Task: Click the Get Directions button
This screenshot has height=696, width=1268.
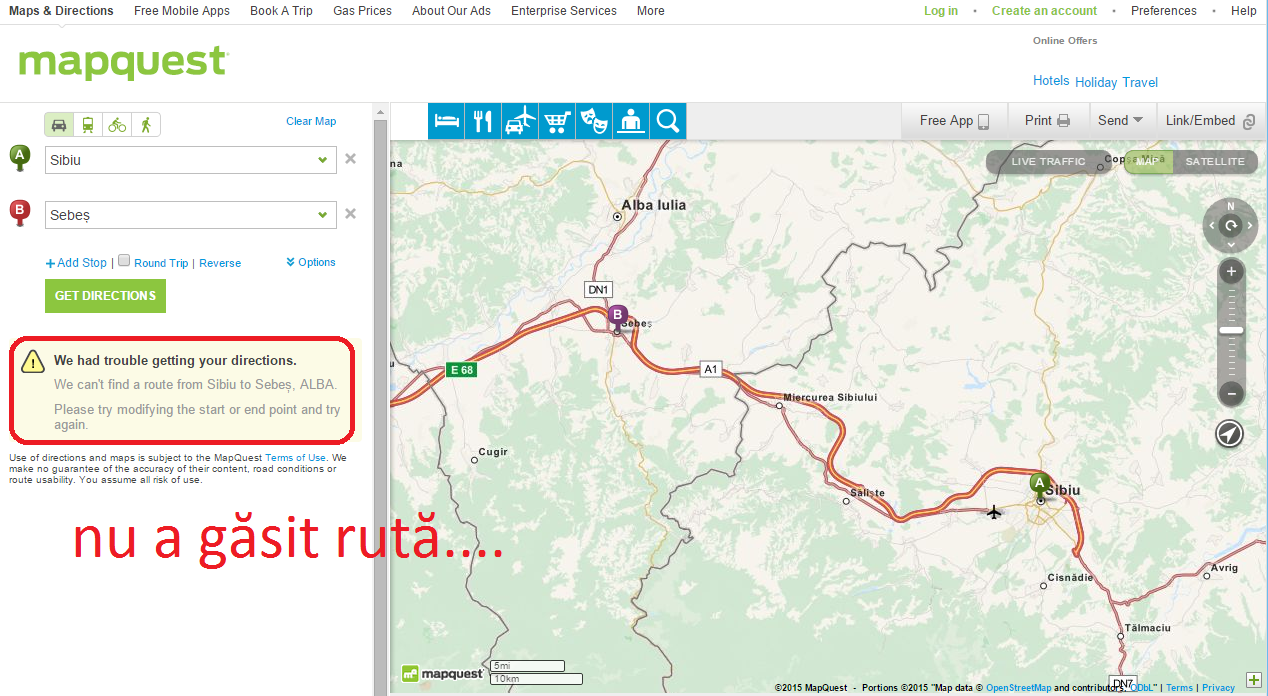Action: (105, 296)
